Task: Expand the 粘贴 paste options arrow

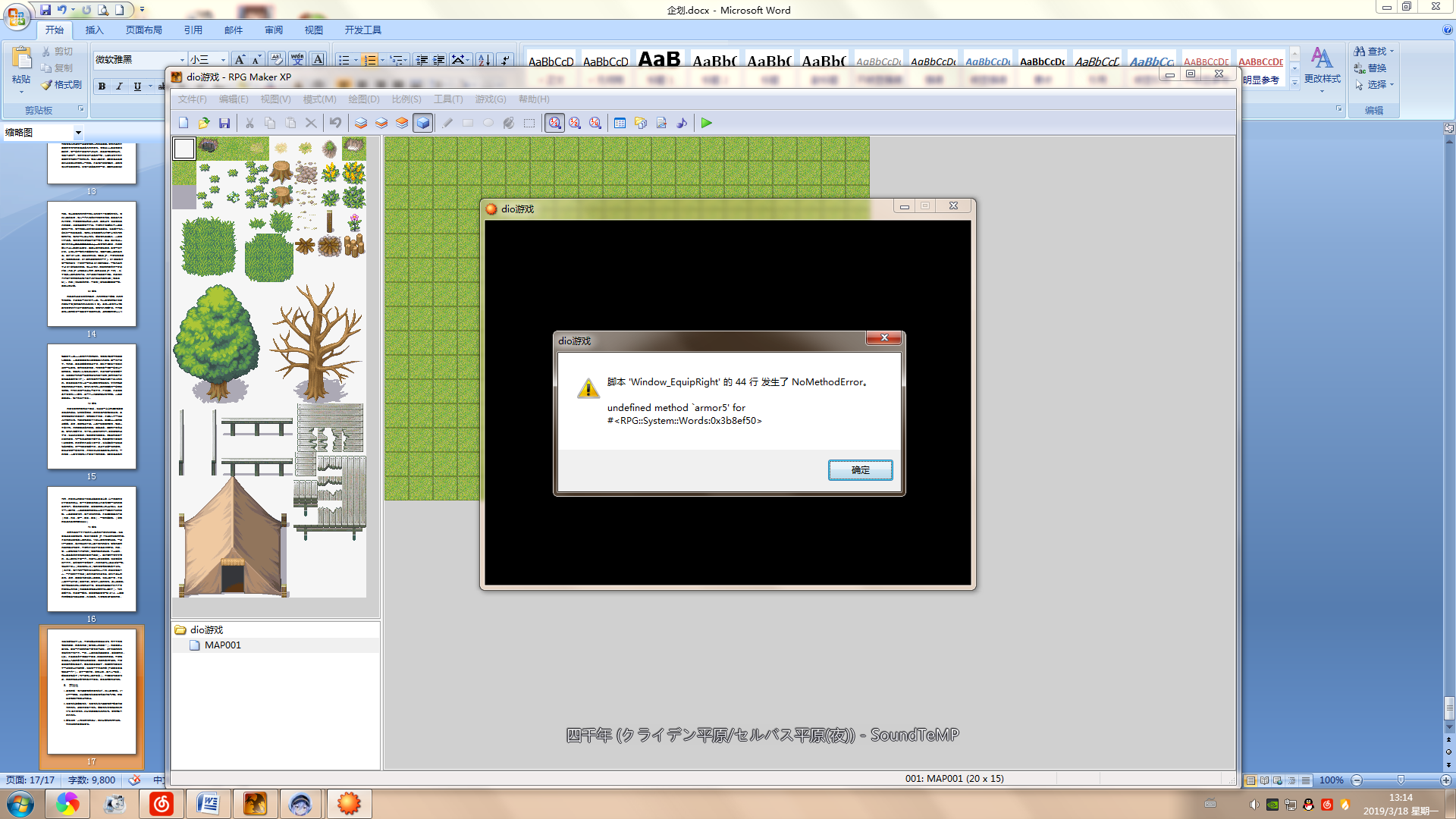Action: click(x=21, y=93)
